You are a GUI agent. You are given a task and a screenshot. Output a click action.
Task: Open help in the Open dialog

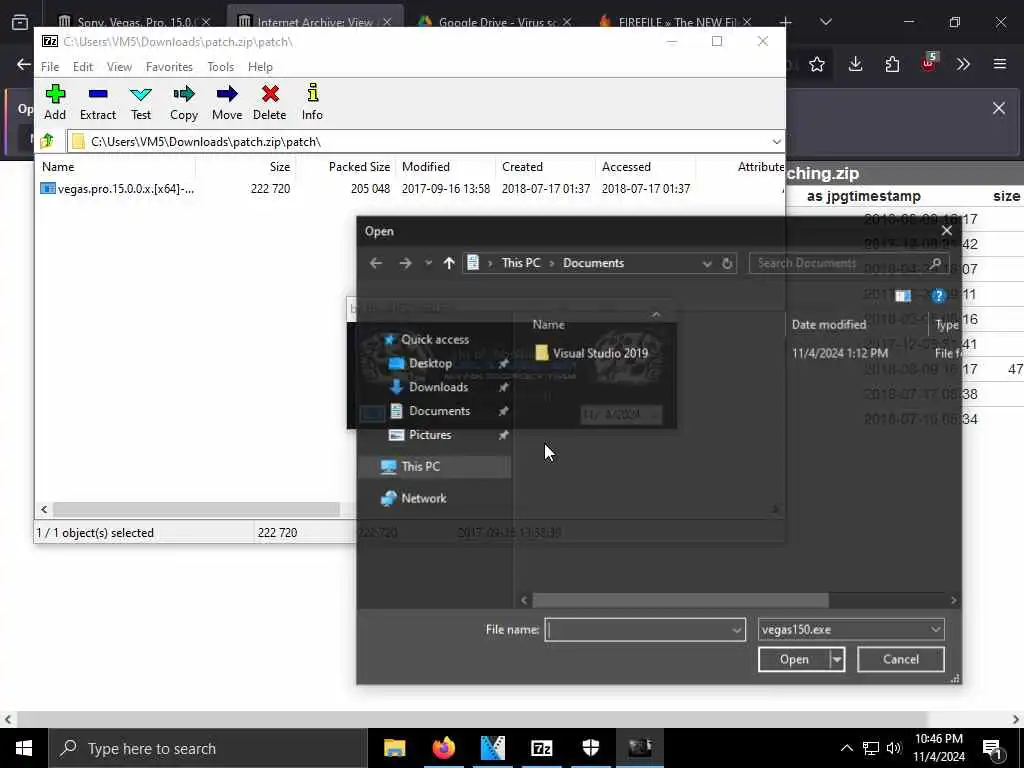[938, 296]
